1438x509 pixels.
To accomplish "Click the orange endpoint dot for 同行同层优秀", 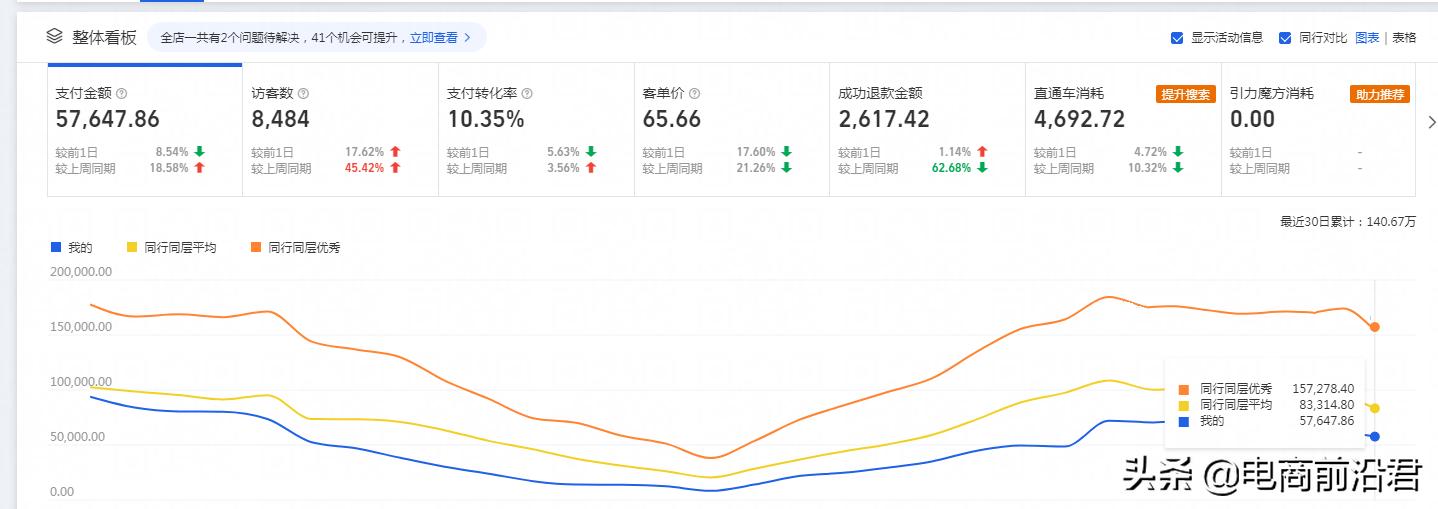I will click(x=1375, y=327).
